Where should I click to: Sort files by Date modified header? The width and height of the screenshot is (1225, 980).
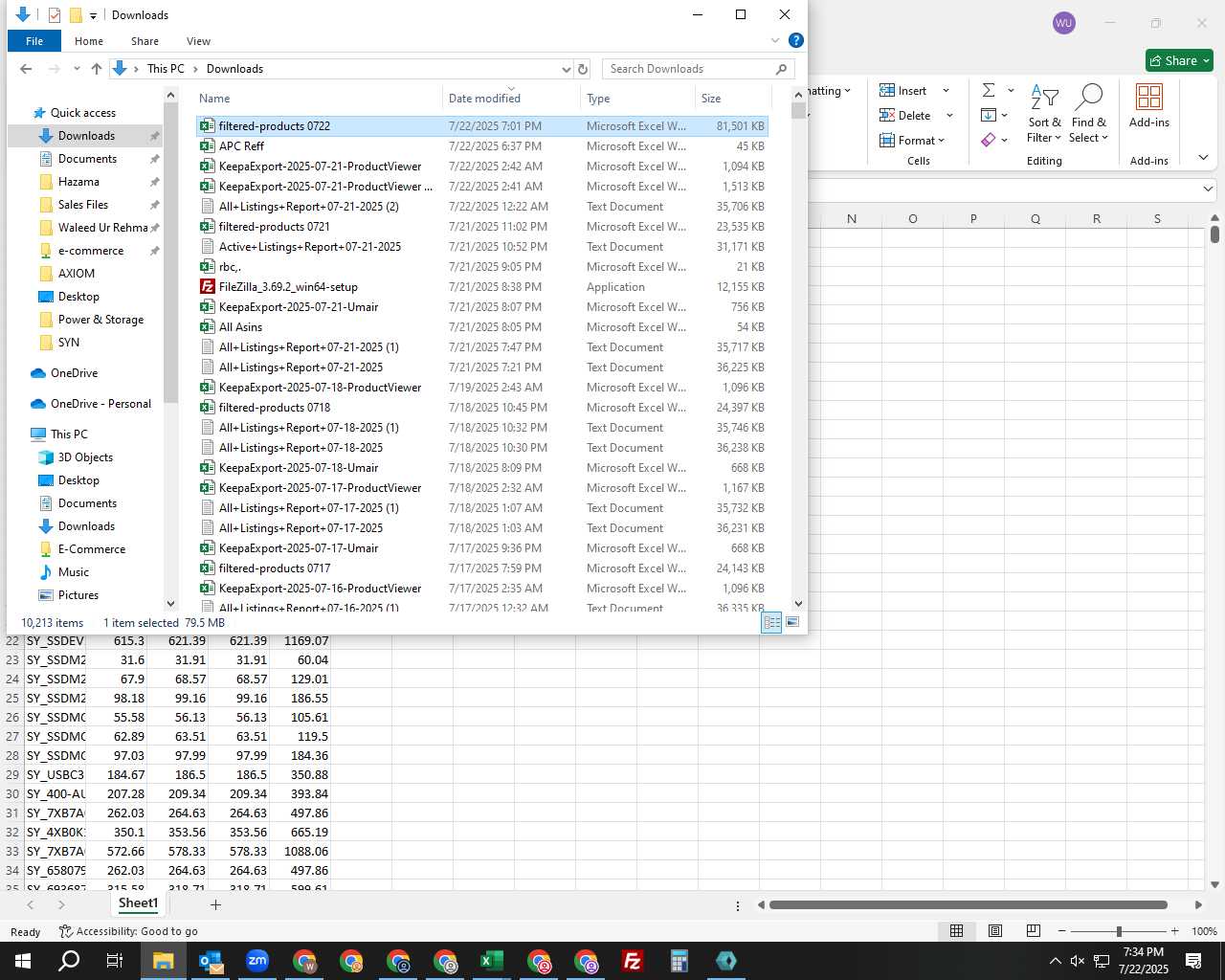[511, 98]
